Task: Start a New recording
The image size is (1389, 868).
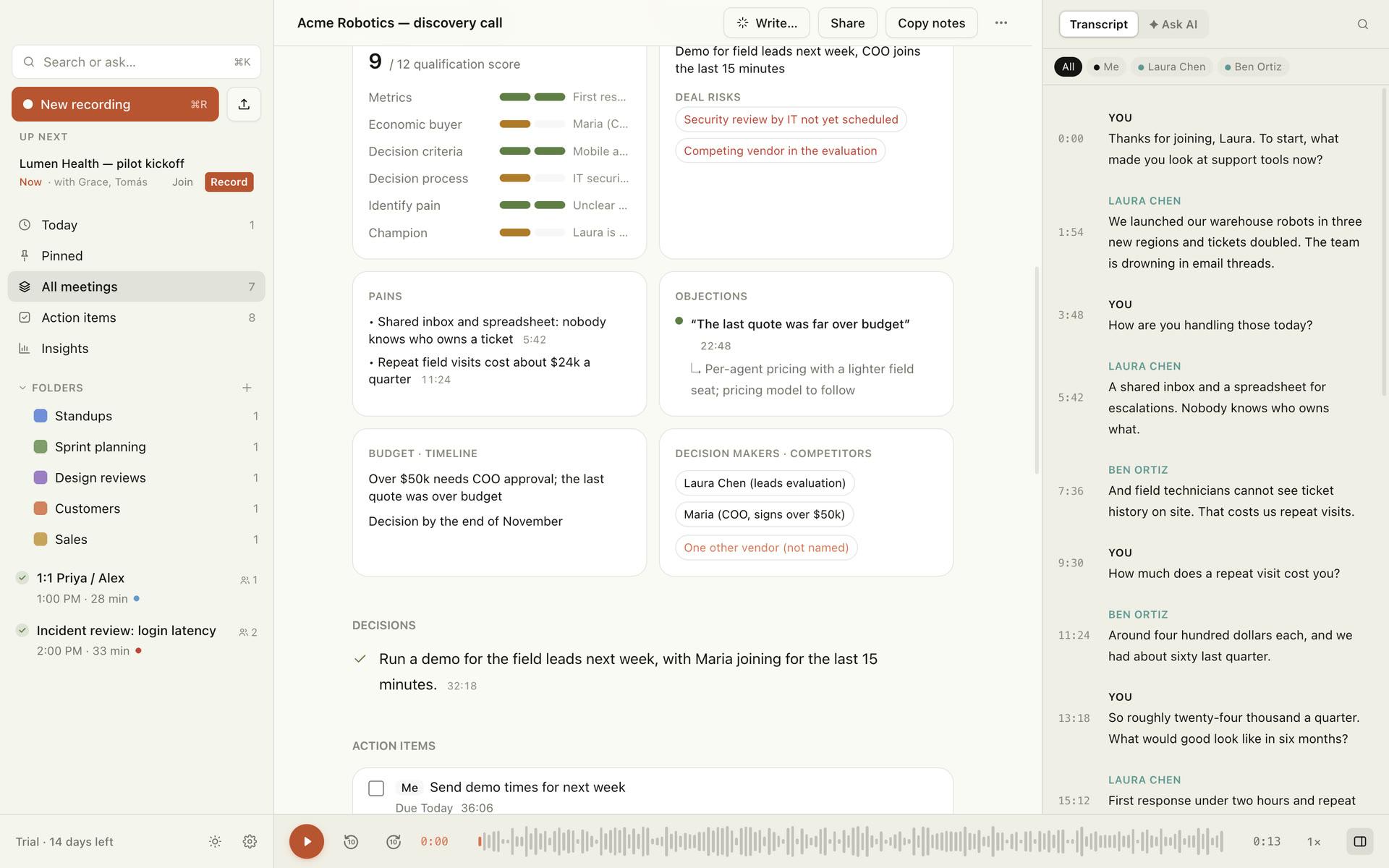Action: pyautogui.click(x=115, y=104)
